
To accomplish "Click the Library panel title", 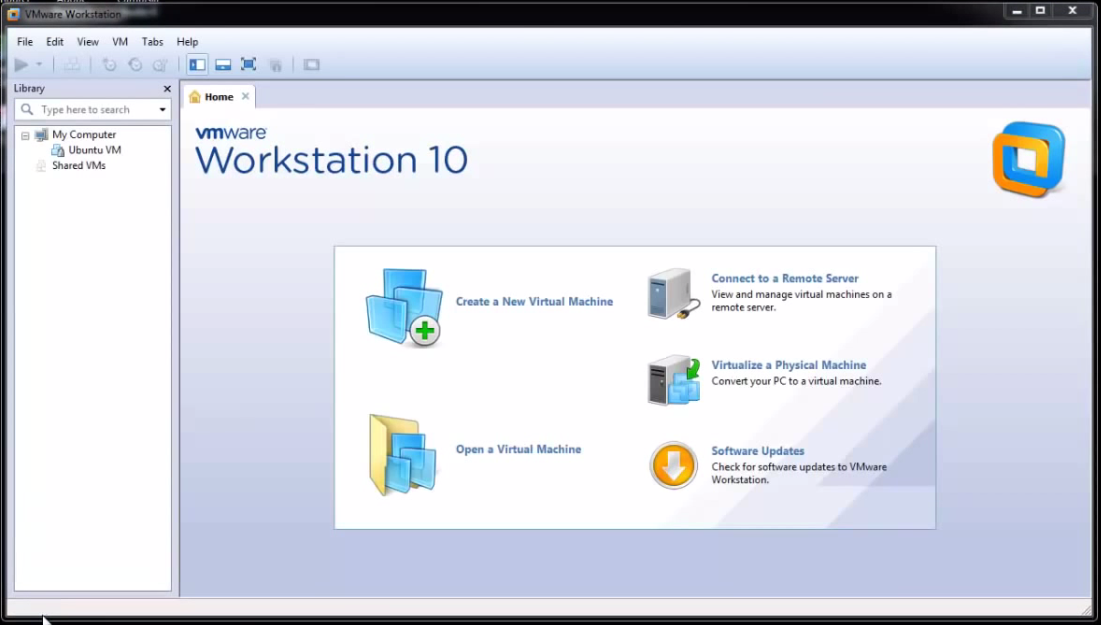I will click(x=29, y=88).
